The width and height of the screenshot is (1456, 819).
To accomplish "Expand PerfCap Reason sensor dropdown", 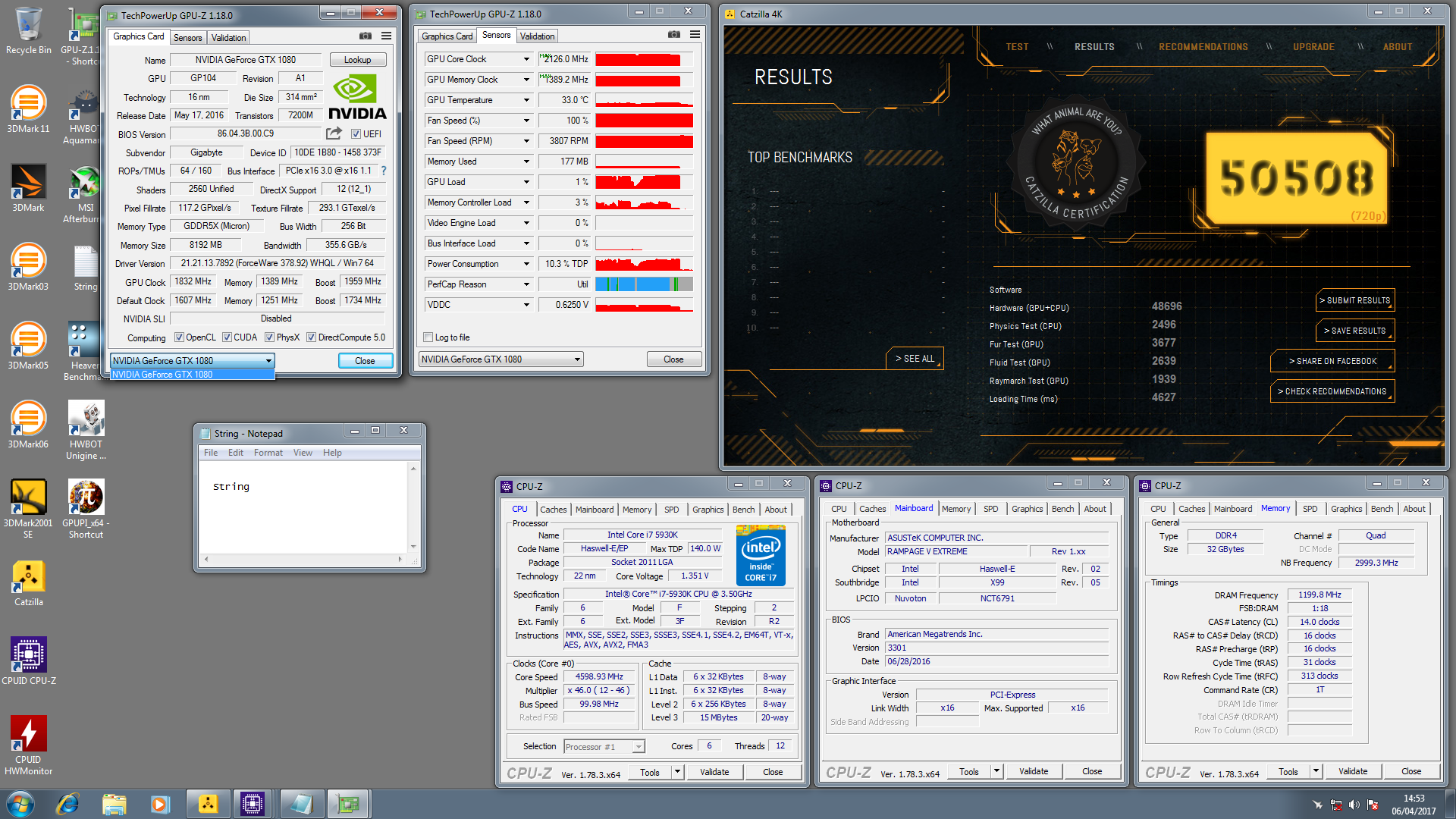I will 526,284.
